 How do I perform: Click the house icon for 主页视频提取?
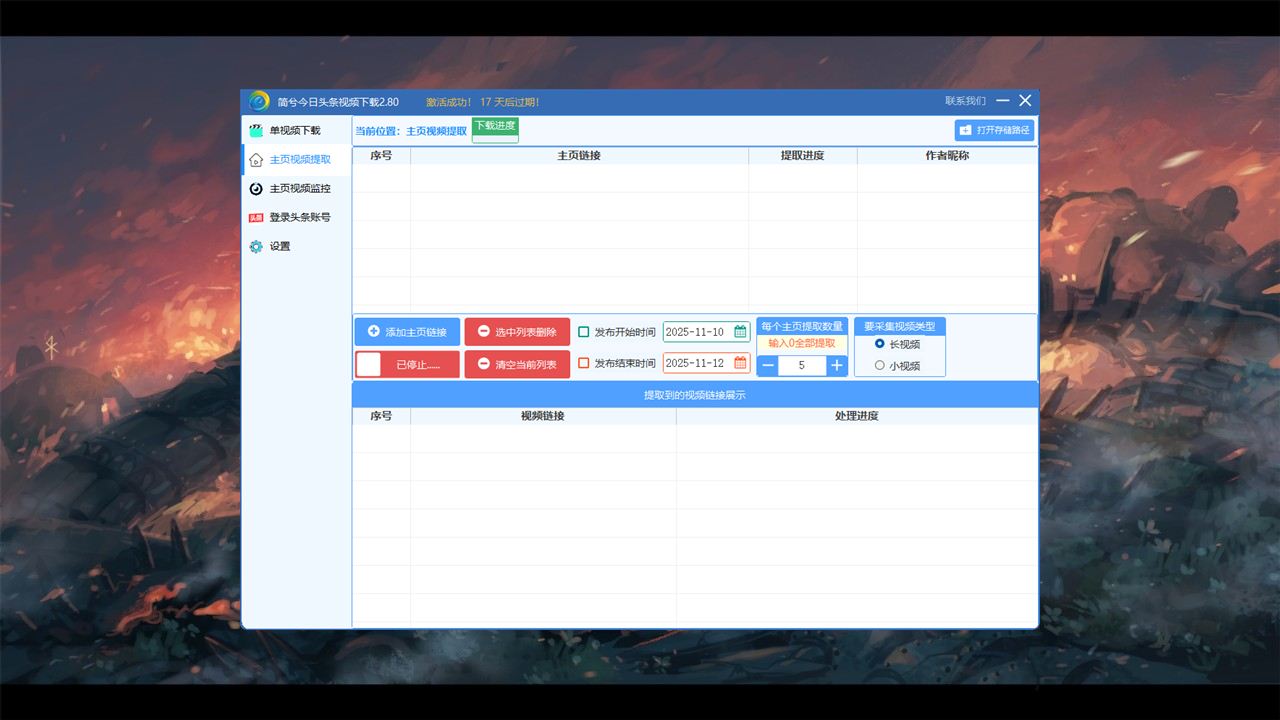click(256, 160)
